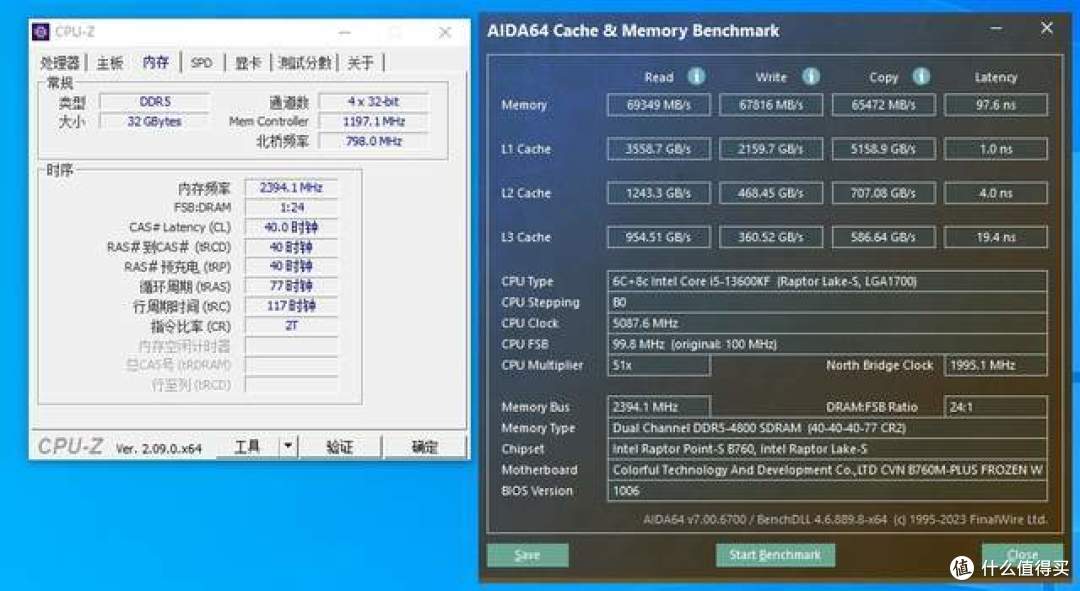Click the Close button in AIDA64
The width and height of the screenshot is (1080, 591).
click(x=1022, y=554)
